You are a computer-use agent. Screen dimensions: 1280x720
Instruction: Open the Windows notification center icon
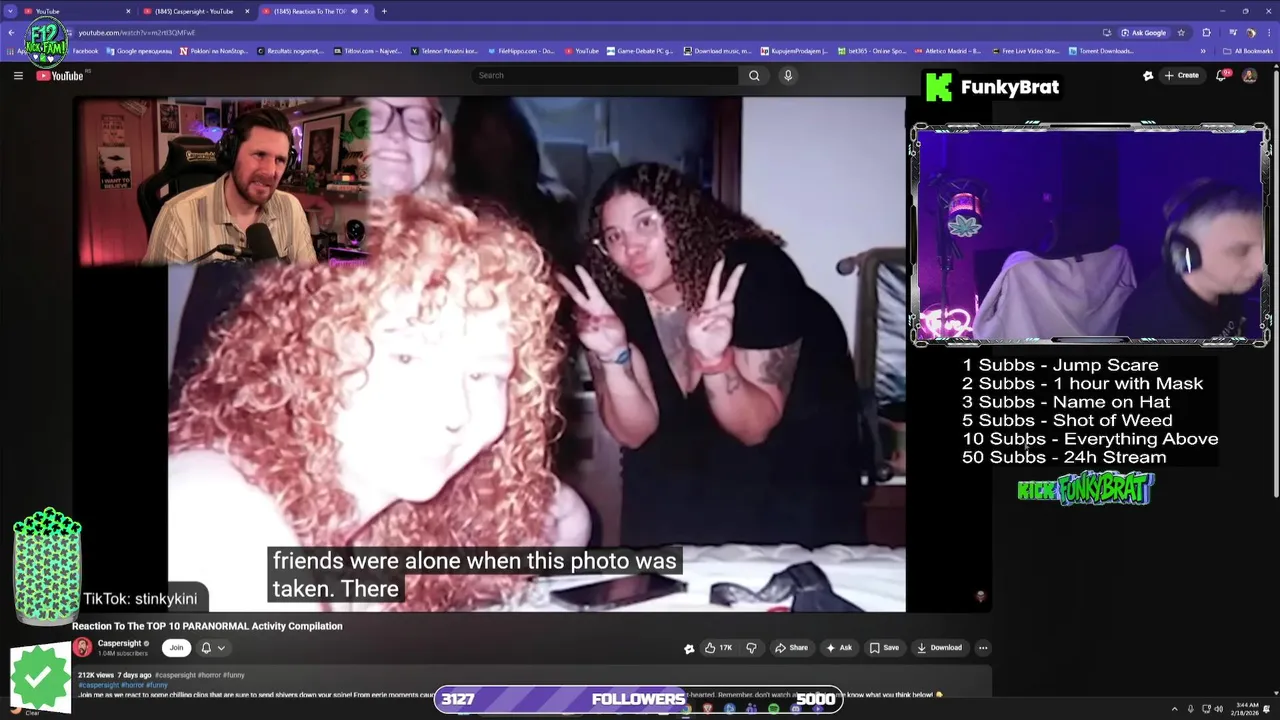[x=1267, y=709]
